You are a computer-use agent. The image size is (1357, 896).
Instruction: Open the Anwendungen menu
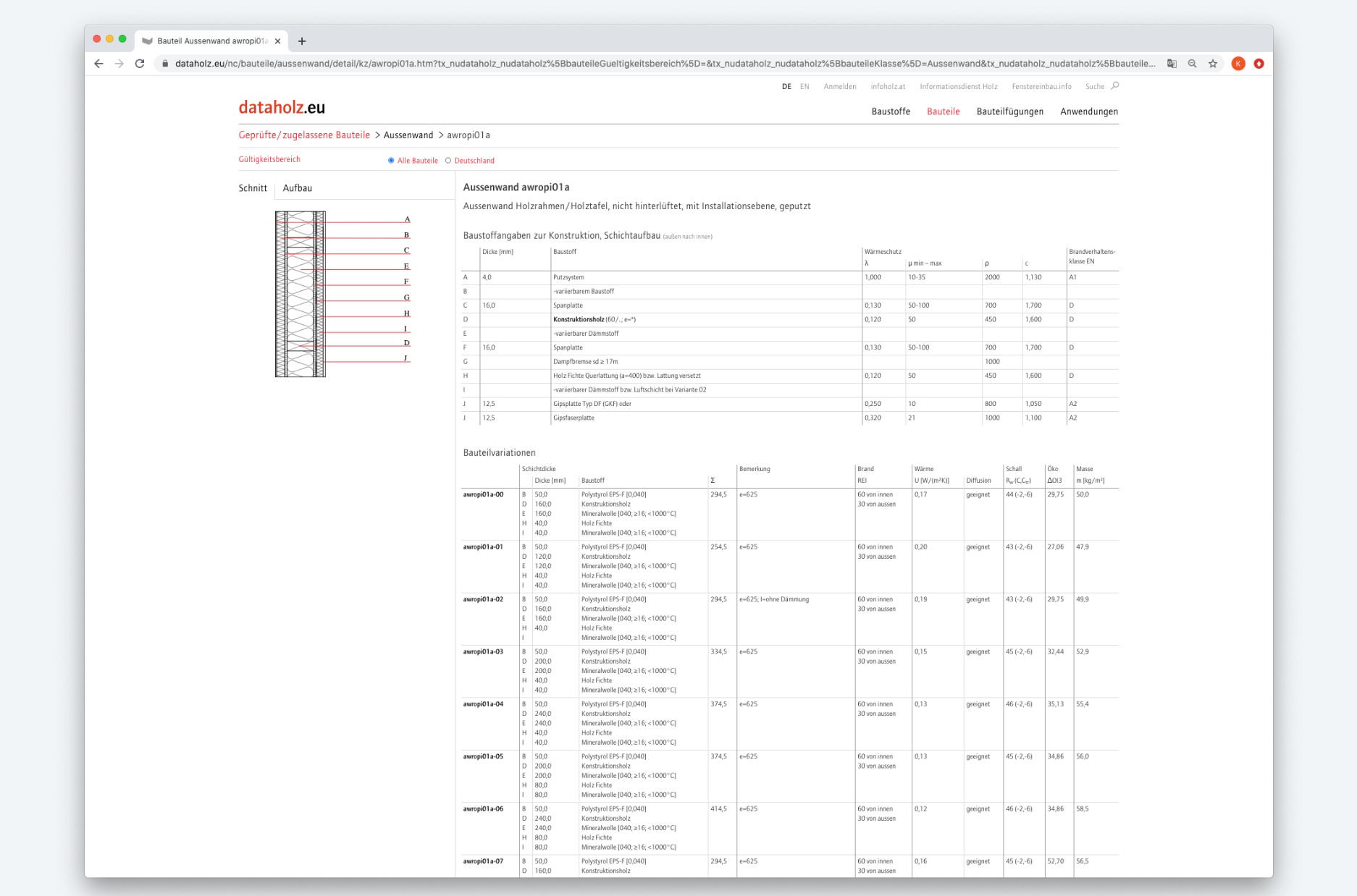(1089, 111)
